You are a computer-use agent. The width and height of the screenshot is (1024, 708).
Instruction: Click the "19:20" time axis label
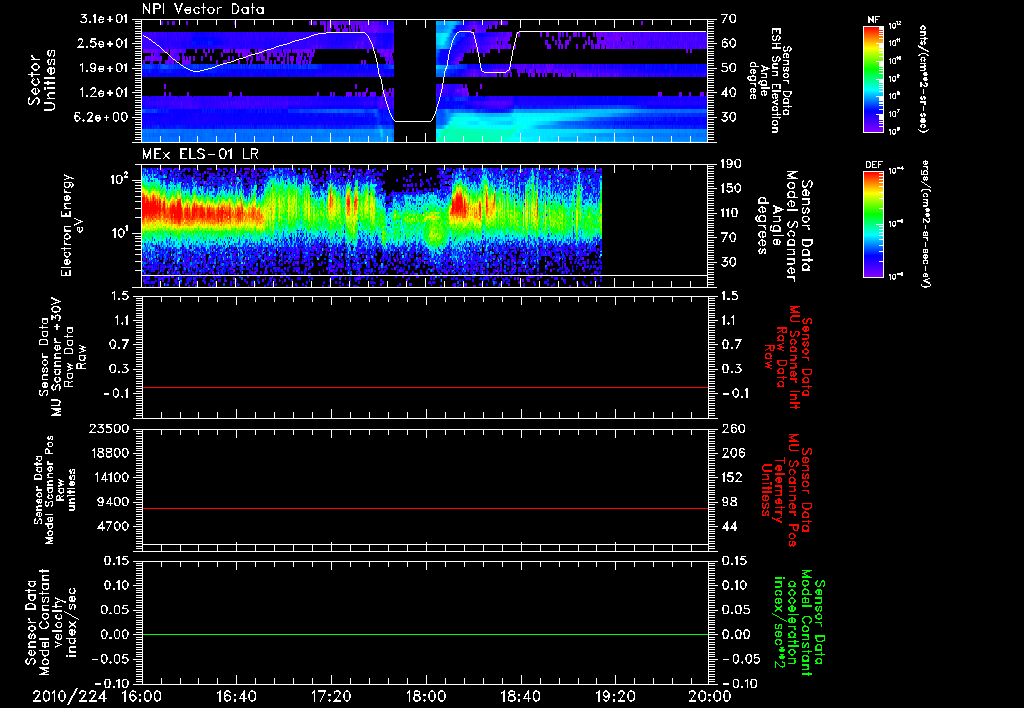615,697
